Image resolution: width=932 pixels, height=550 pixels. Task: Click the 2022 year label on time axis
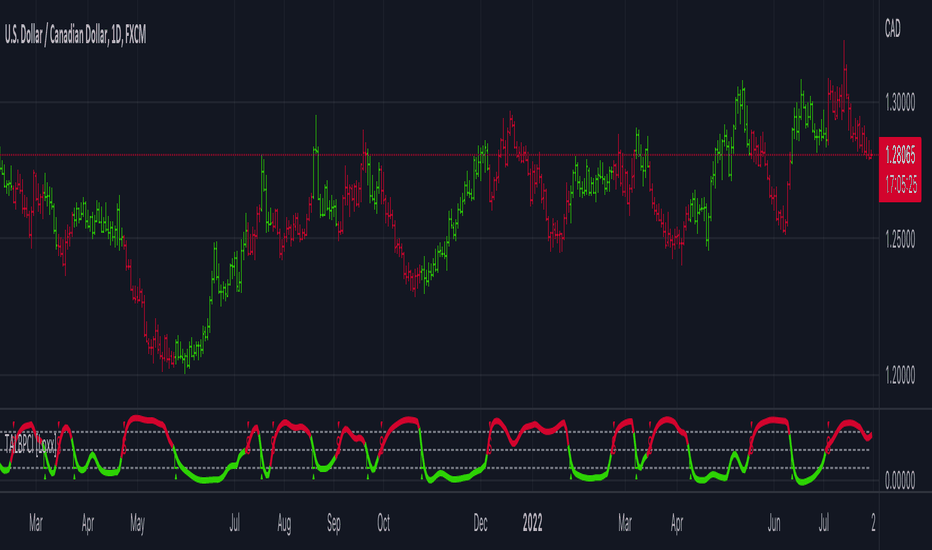(x=532, y=523)
